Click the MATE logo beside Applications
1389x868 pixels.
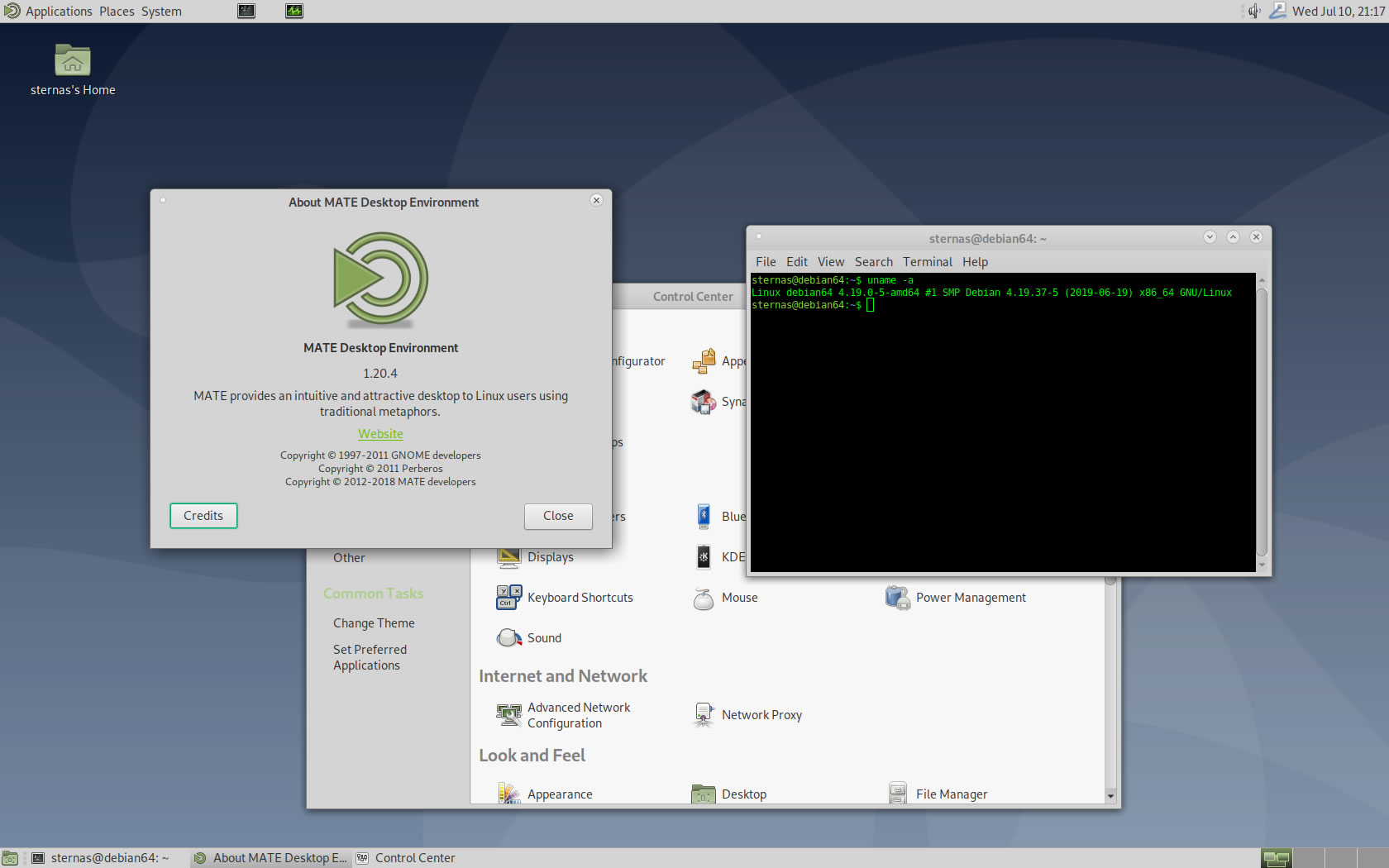pos(12,11)
